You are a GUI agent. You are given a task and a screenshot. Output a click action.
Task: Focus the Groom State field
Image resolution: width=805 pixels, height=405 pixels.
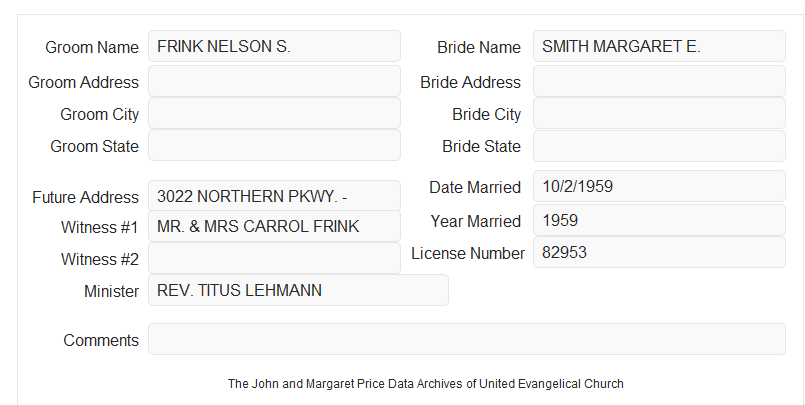click(x=274, y=145)
